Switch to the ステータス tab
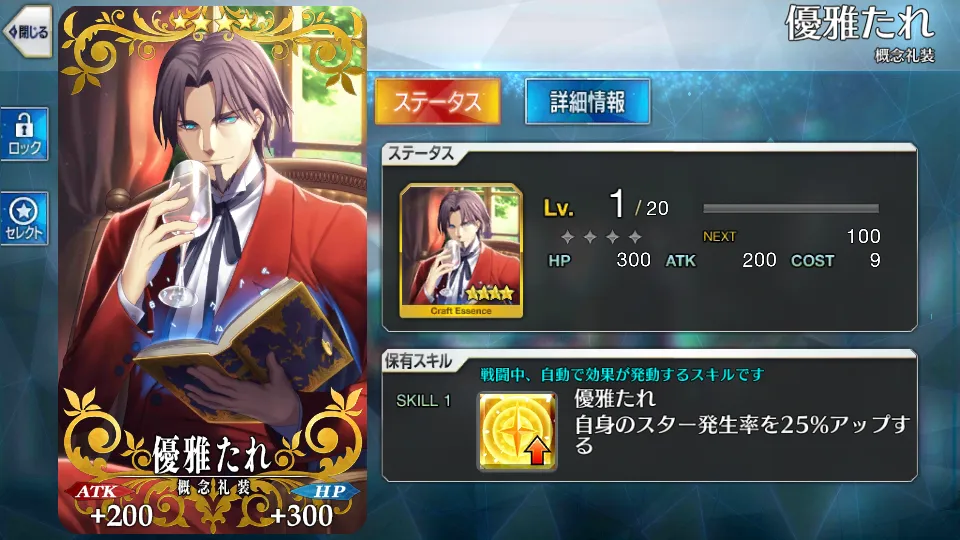The image size is (960, 540). [437, 102]
